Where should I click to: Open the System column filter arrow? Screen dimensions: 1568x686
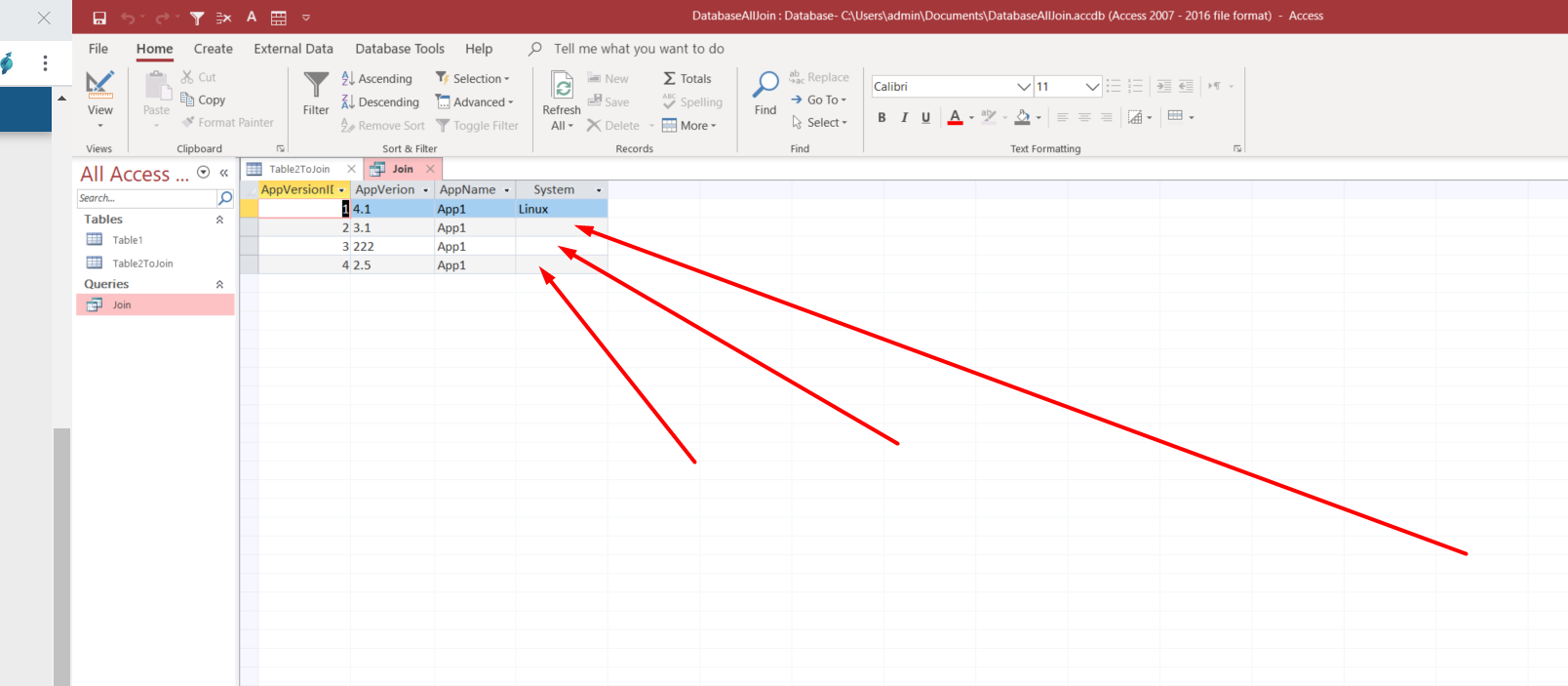tap(599, 190)
